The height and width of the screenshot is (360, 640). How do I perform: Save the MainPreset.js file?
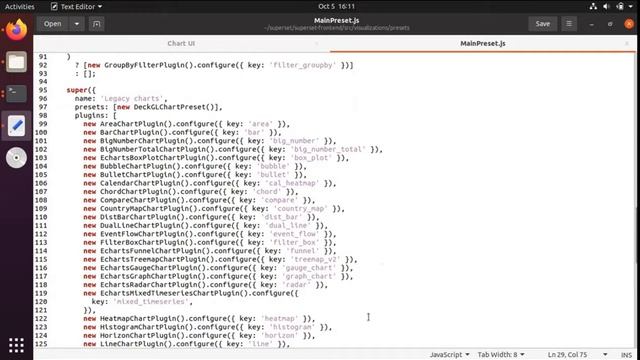(x=542, y=24)
